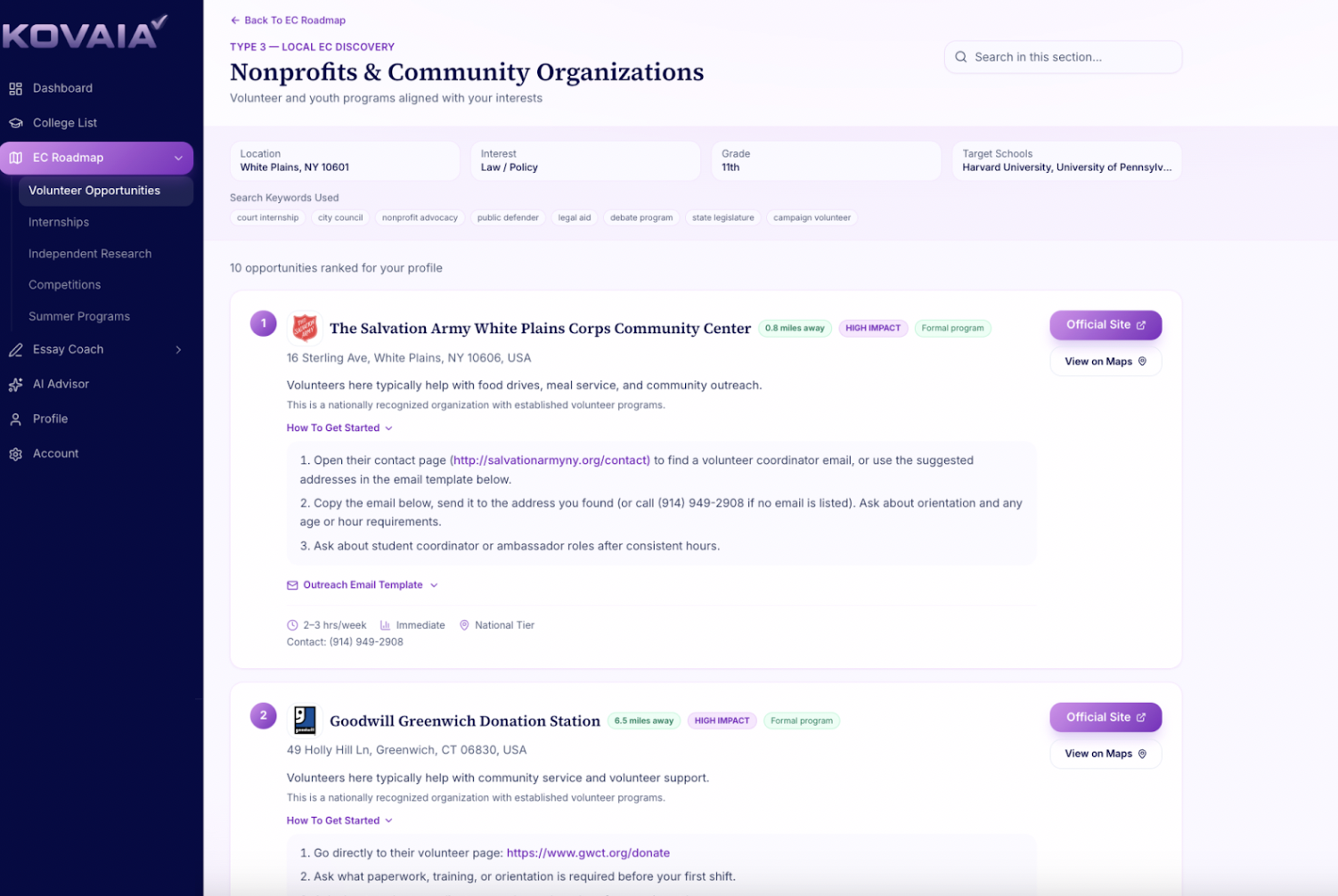Click the Search in this section field
Image resolution: width=1338 pixels, height=896 pixels.
1063,57
